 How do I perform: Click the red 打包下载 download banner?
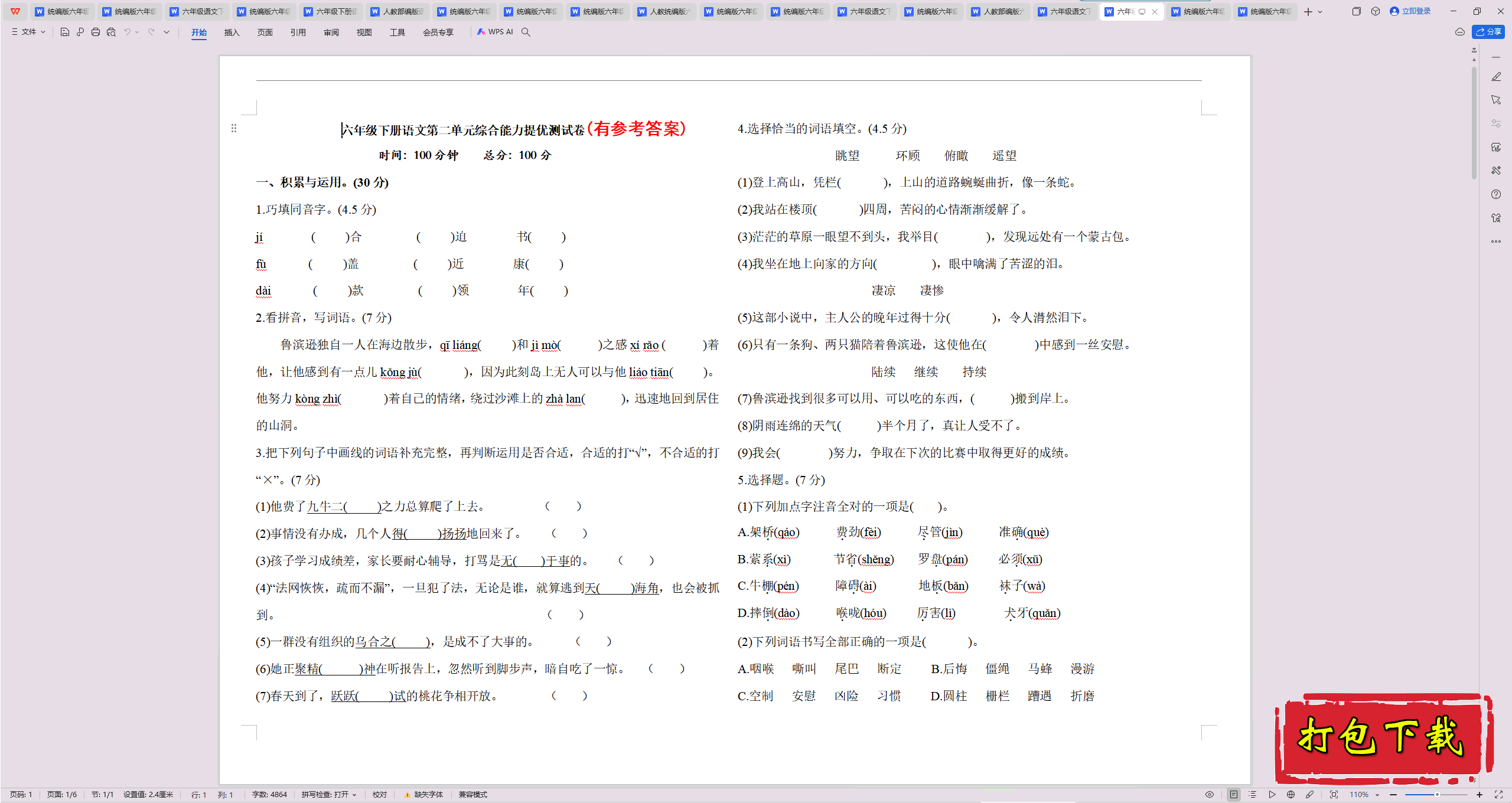click(x=1383, y=739)
